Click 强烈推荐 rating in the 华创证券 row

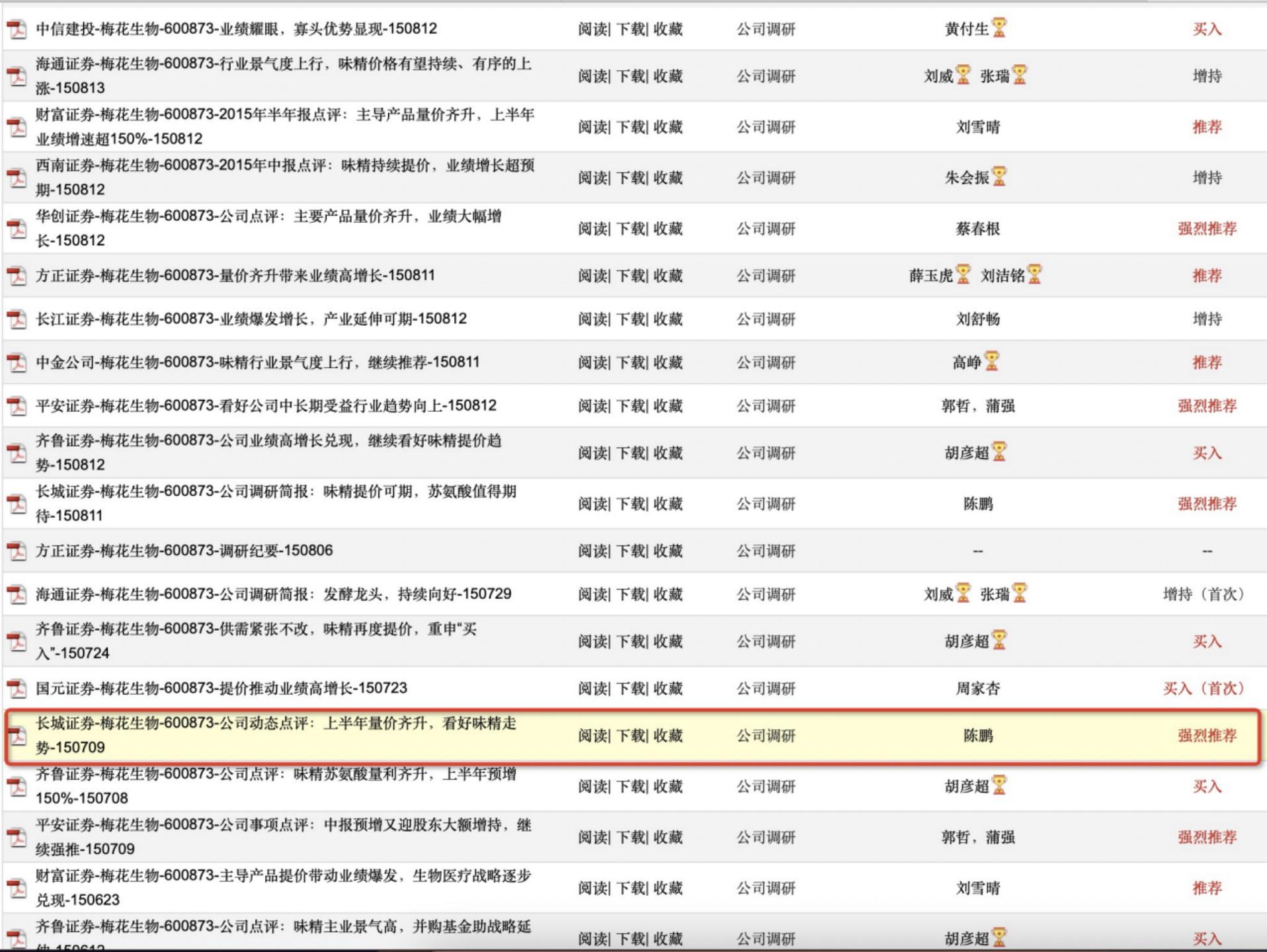pyautogui.click(x=1207, y=229)
